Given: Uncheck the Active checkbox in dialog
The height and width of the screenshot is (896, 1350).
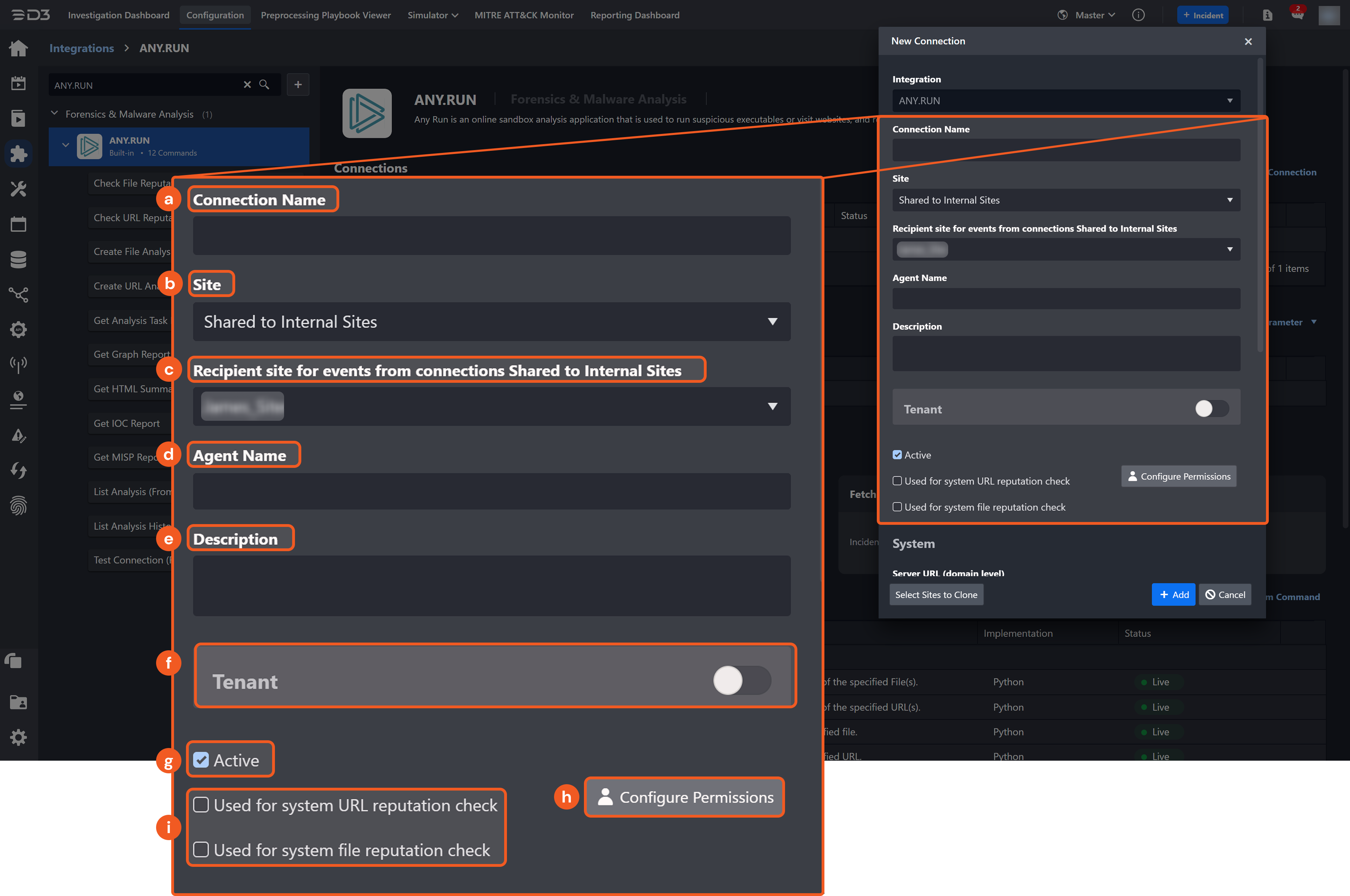Looking at the screenshot, I should pyautogui.click(x=897, y=455).
